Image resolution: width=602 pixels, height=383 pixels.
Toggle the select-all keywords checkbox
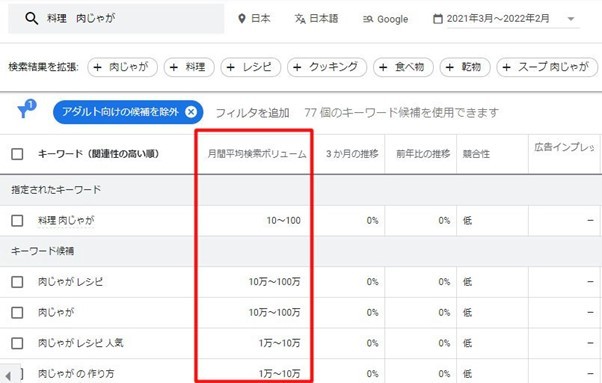17,154
